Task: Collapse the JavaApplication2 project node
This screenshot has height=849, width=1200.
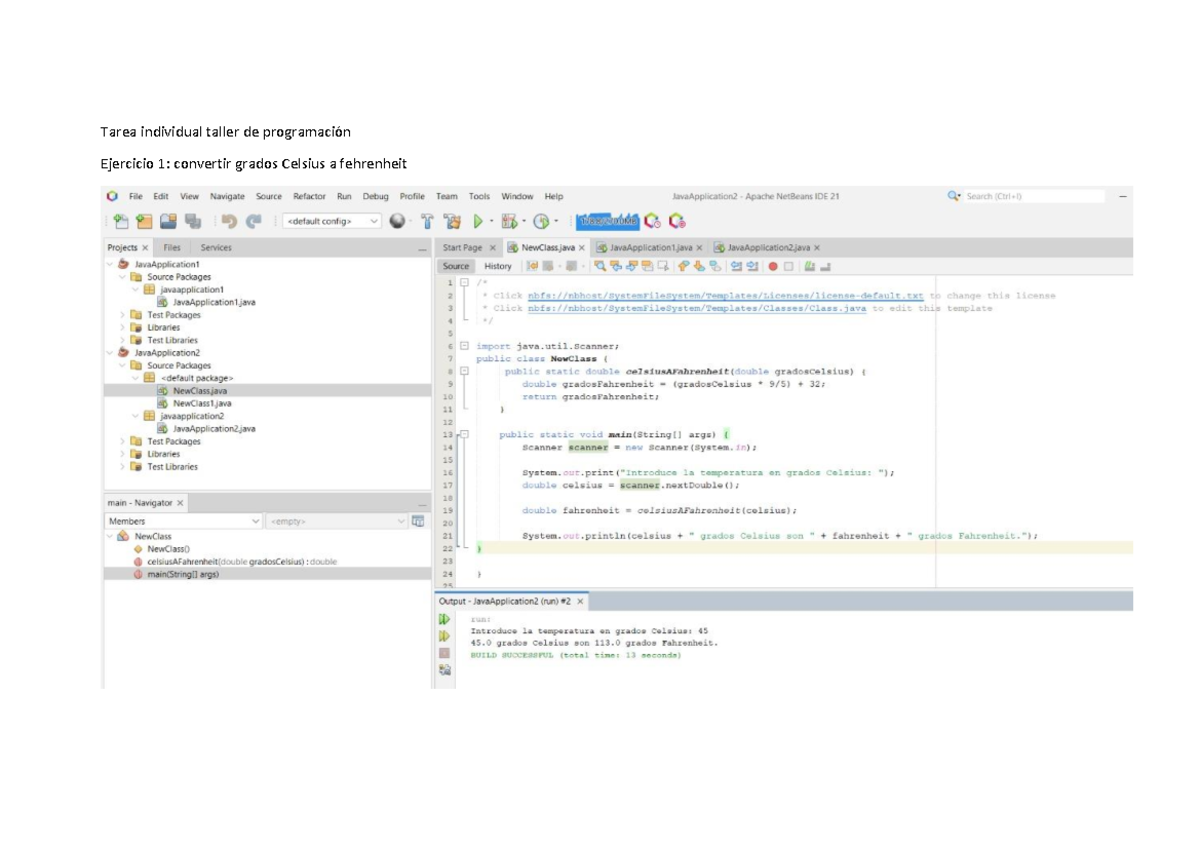Action: (107, 352)
